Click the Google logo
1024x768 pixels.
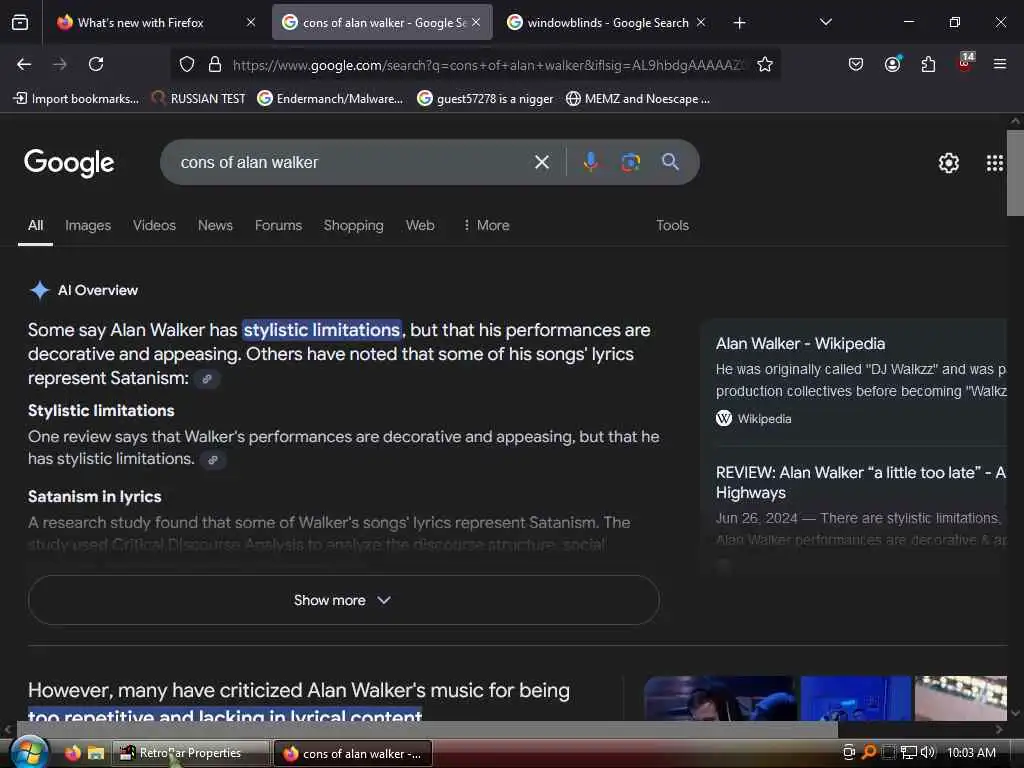69,163
